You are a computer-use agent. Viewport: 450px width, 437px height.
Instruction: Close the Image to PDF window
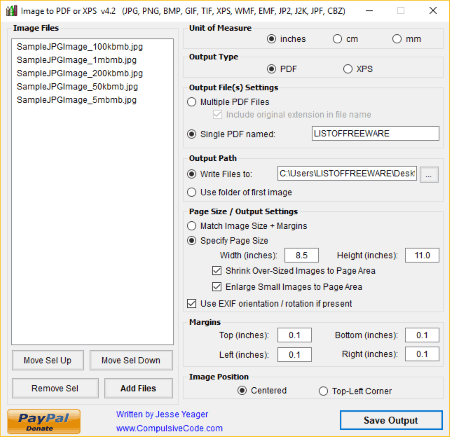pyautogui.click(x=433, y=11)
